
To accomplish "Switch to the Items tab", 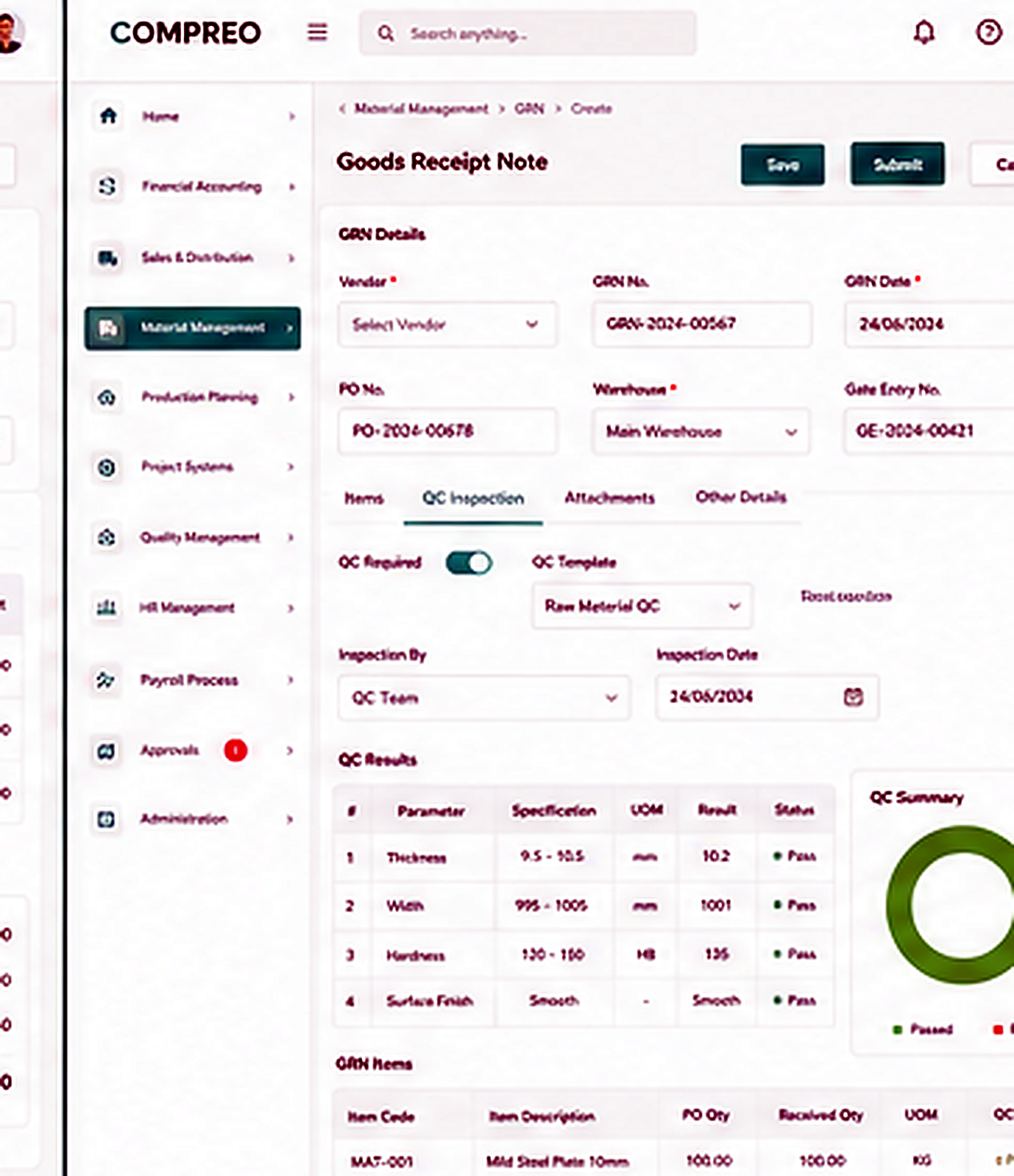I will [364, 499].
